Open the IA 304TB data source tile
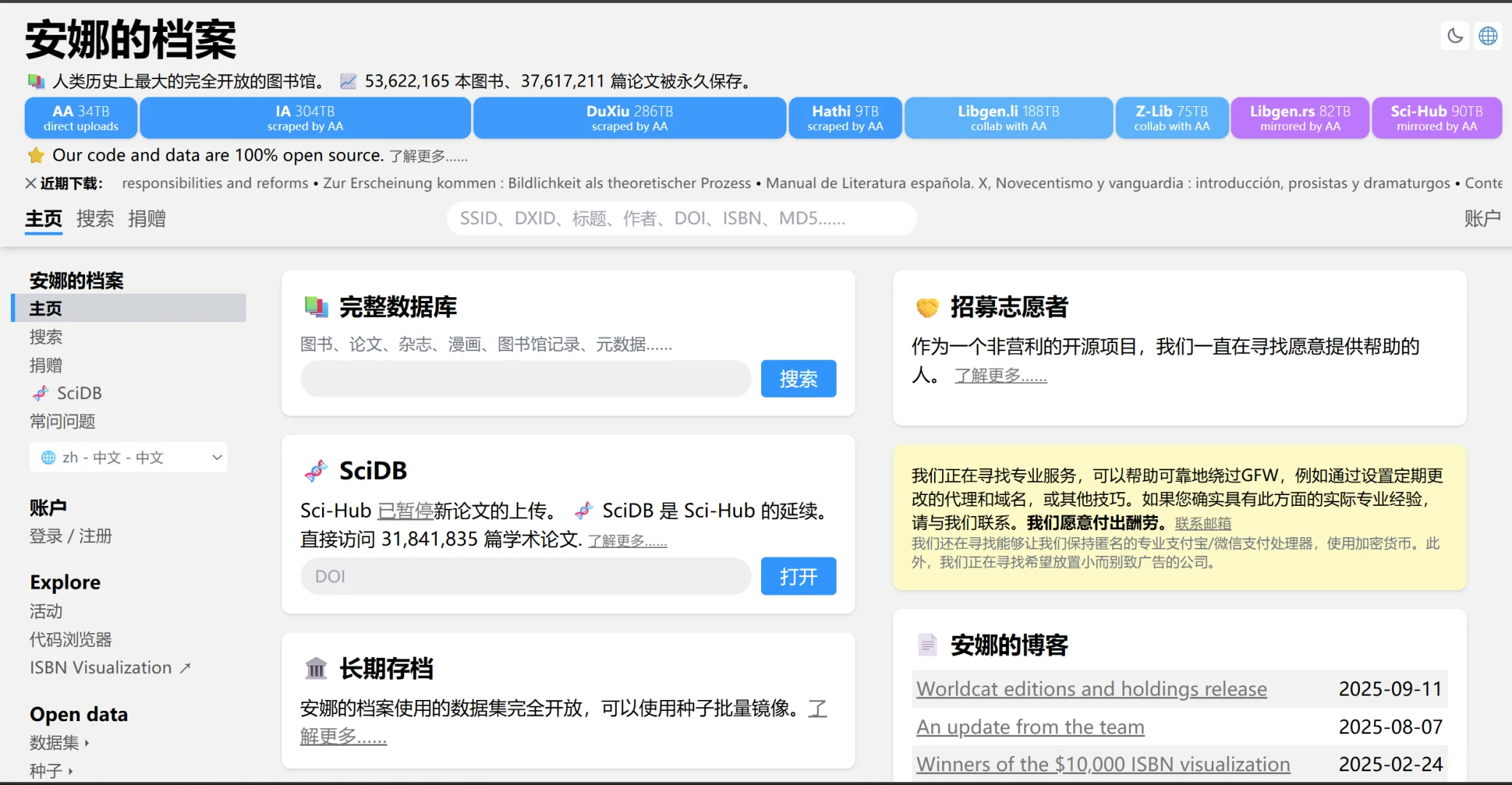The image size is (1512, 785). coord(305,118)
